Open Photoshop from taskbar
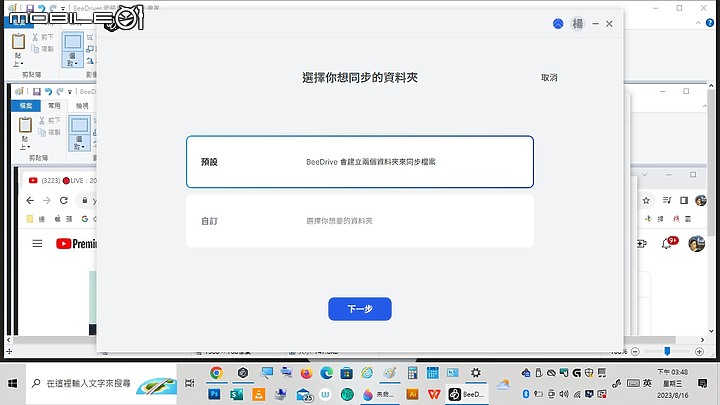 click(214, 394)
